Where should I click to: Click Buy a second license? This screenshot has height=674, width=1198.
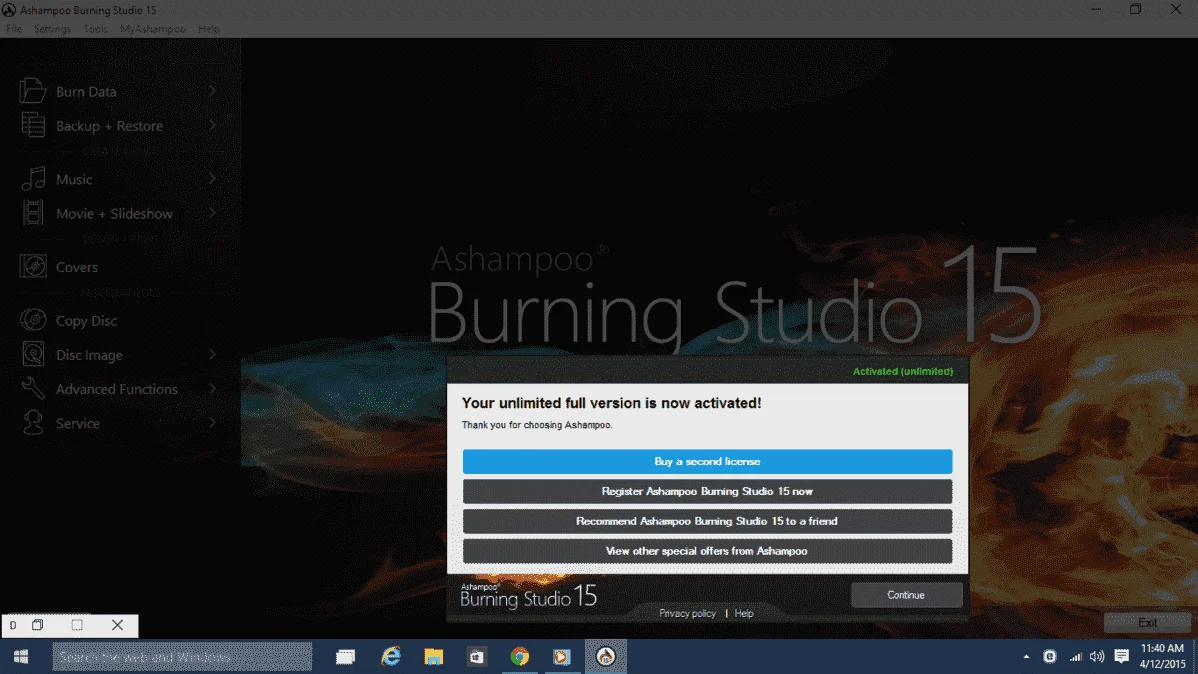click(x=707, y=462)
